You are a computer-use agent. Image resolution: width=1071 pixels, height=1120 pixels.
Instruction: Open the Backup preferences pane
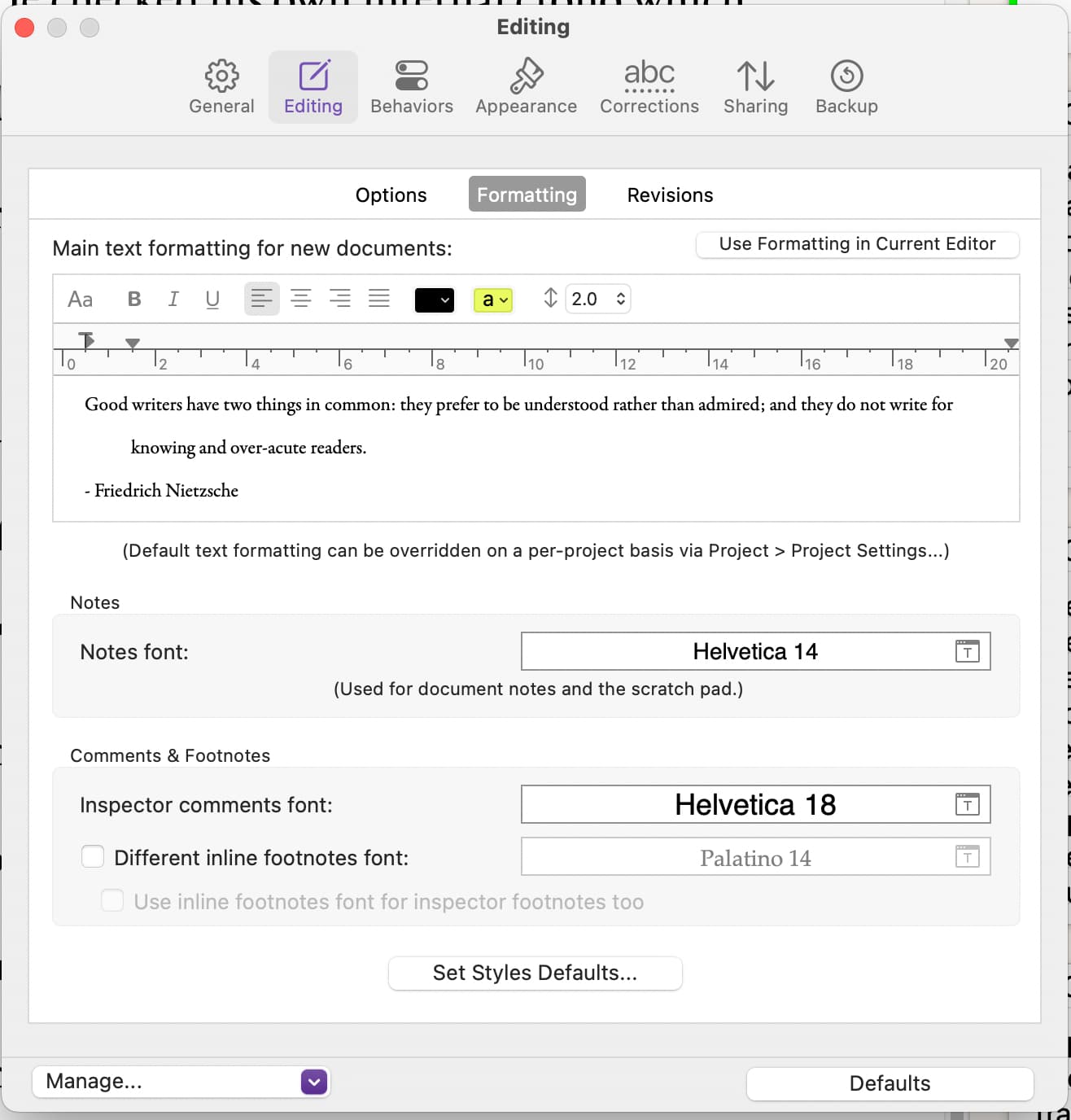pos(846,87)
